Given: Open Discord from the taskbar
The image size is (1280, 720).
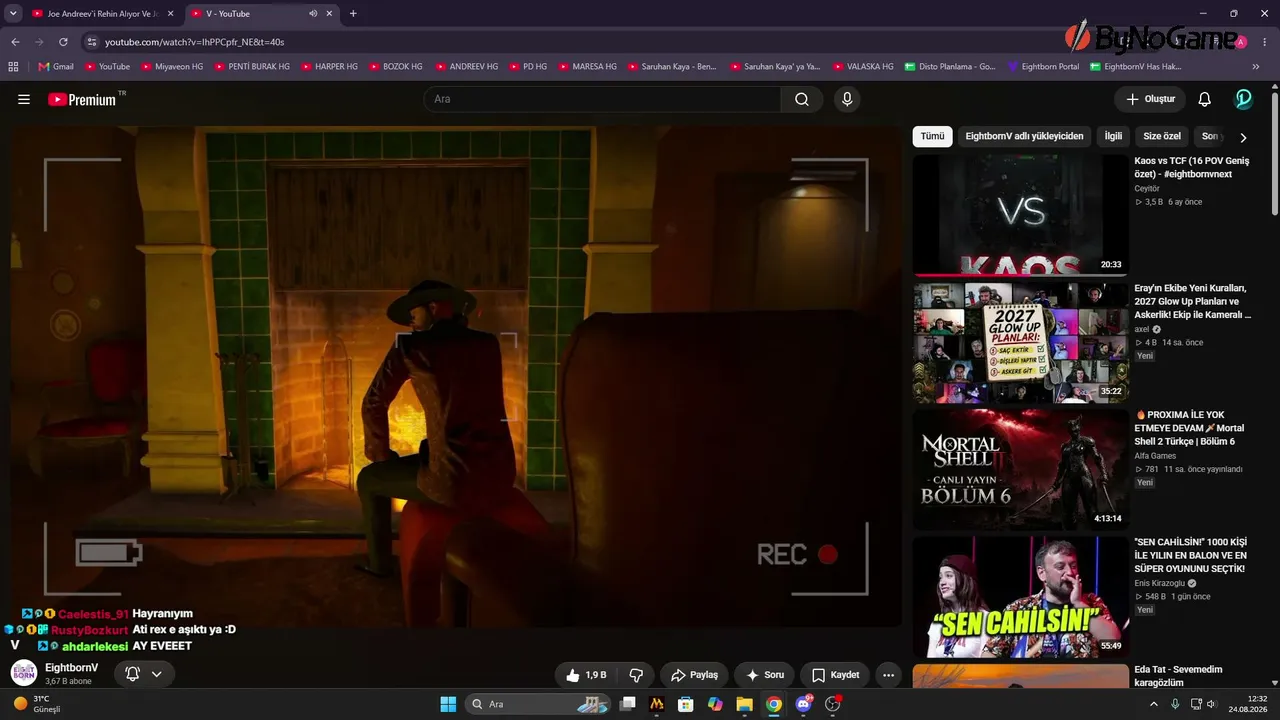Looking at the screenshot, I should tap(803, 704).
